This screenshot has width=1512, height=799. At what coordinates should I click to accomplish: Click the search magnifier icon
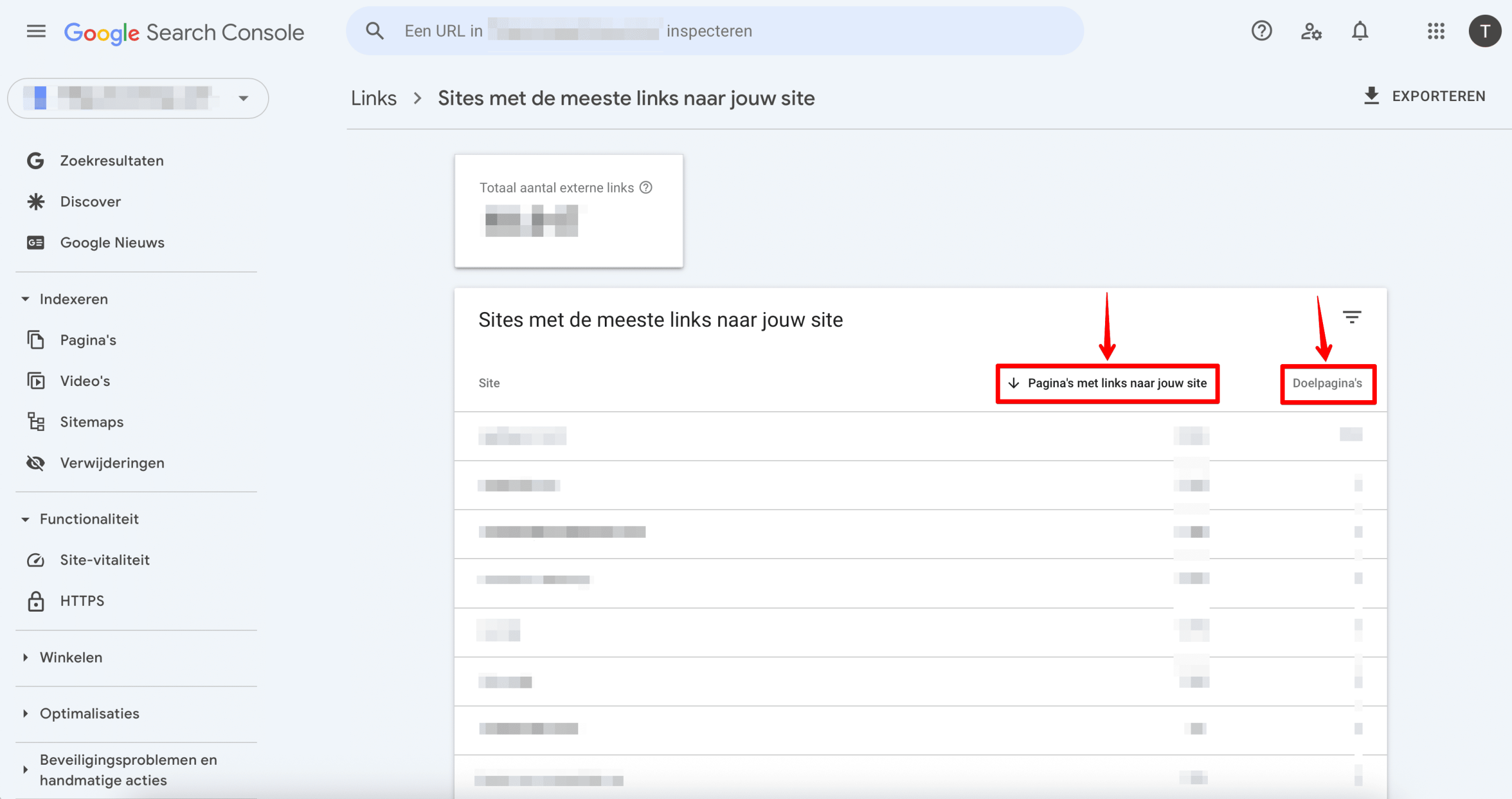[374, 31]
